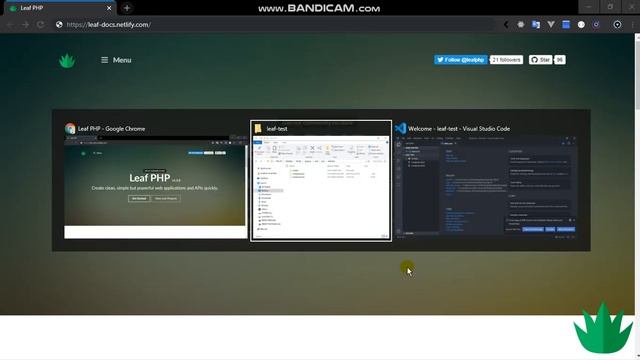Click the Chrome icon in task switcher
The image size is (640, 360).
[x=70, y=129]
